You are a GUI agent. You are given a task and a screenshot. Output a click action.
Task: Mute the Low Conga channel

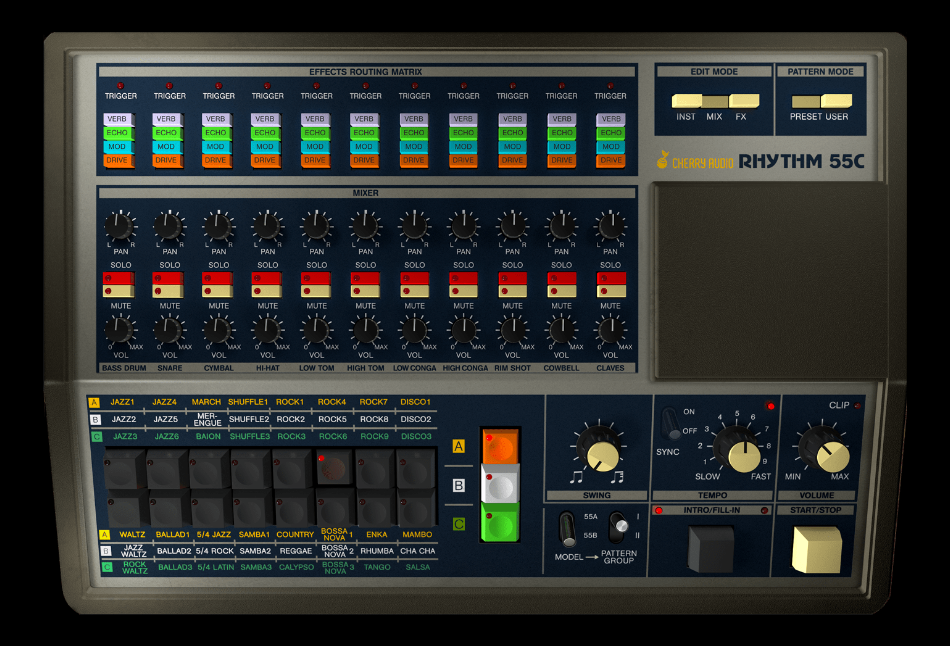coord(414,291)
